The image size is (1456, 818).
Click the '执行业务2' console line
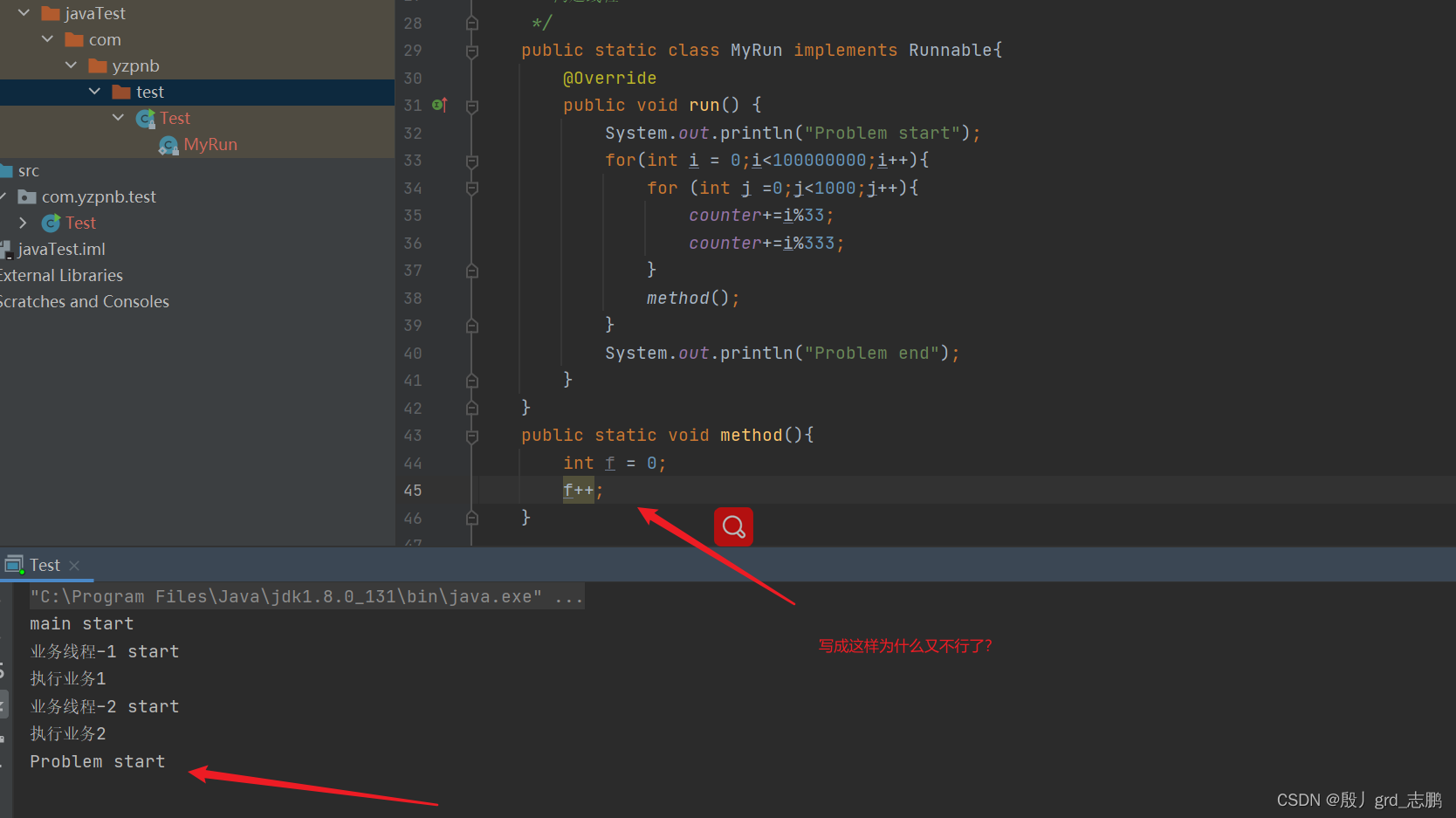tap(68, 733)
